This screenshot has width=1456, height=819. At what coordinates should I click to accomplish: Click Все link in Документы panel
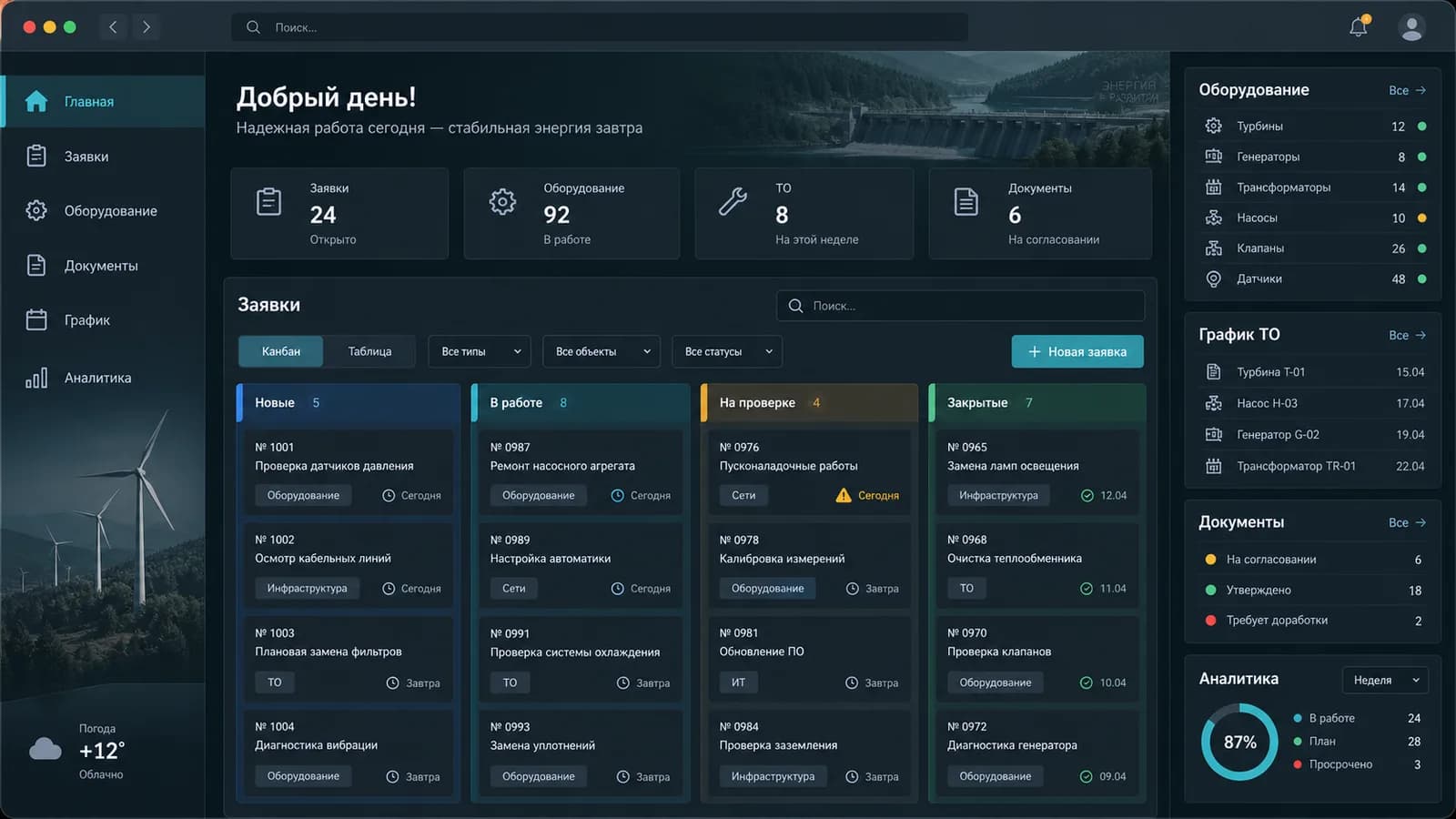(x=1407, y=522)
